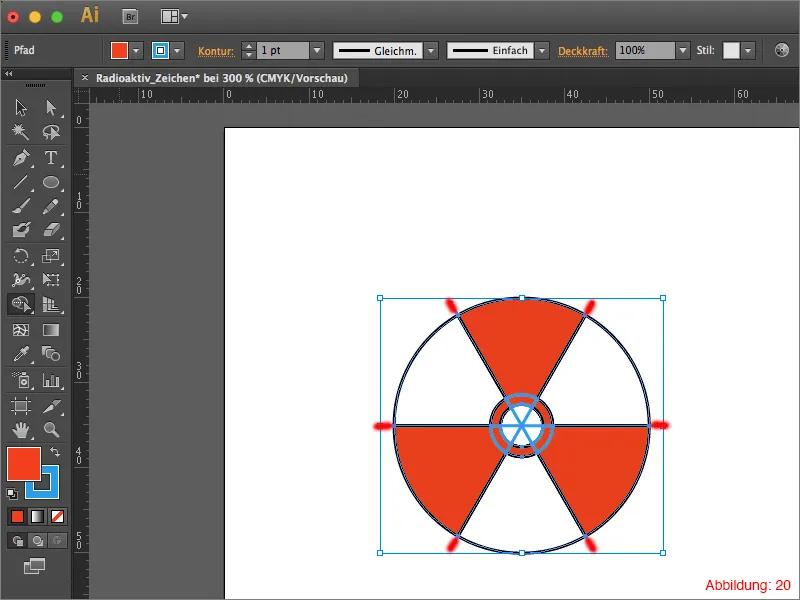Viewport: 800px width, 600px height.
Task: Open the recolor artwork wheel icon
Action: [781, 50]
